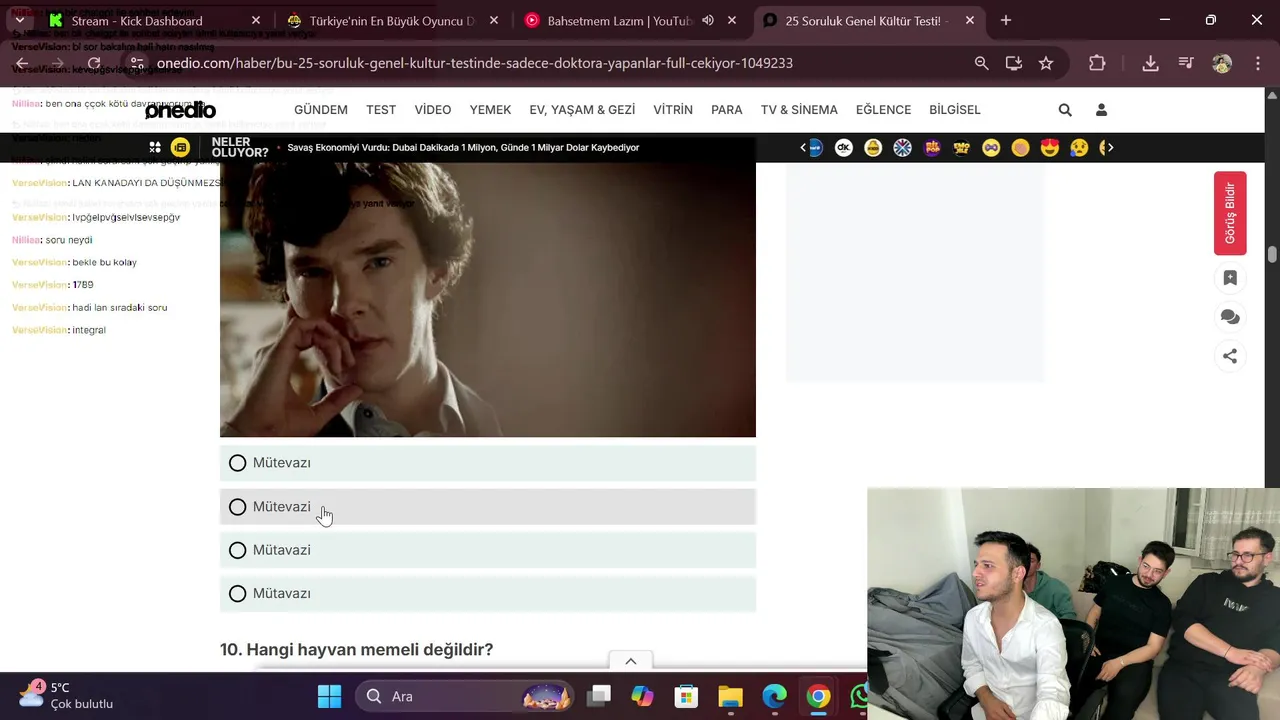Open Microsoft Store from the taskbar
Image resolution: width=1280 pixels, height=720 pixels.
[x=686, y=696]
